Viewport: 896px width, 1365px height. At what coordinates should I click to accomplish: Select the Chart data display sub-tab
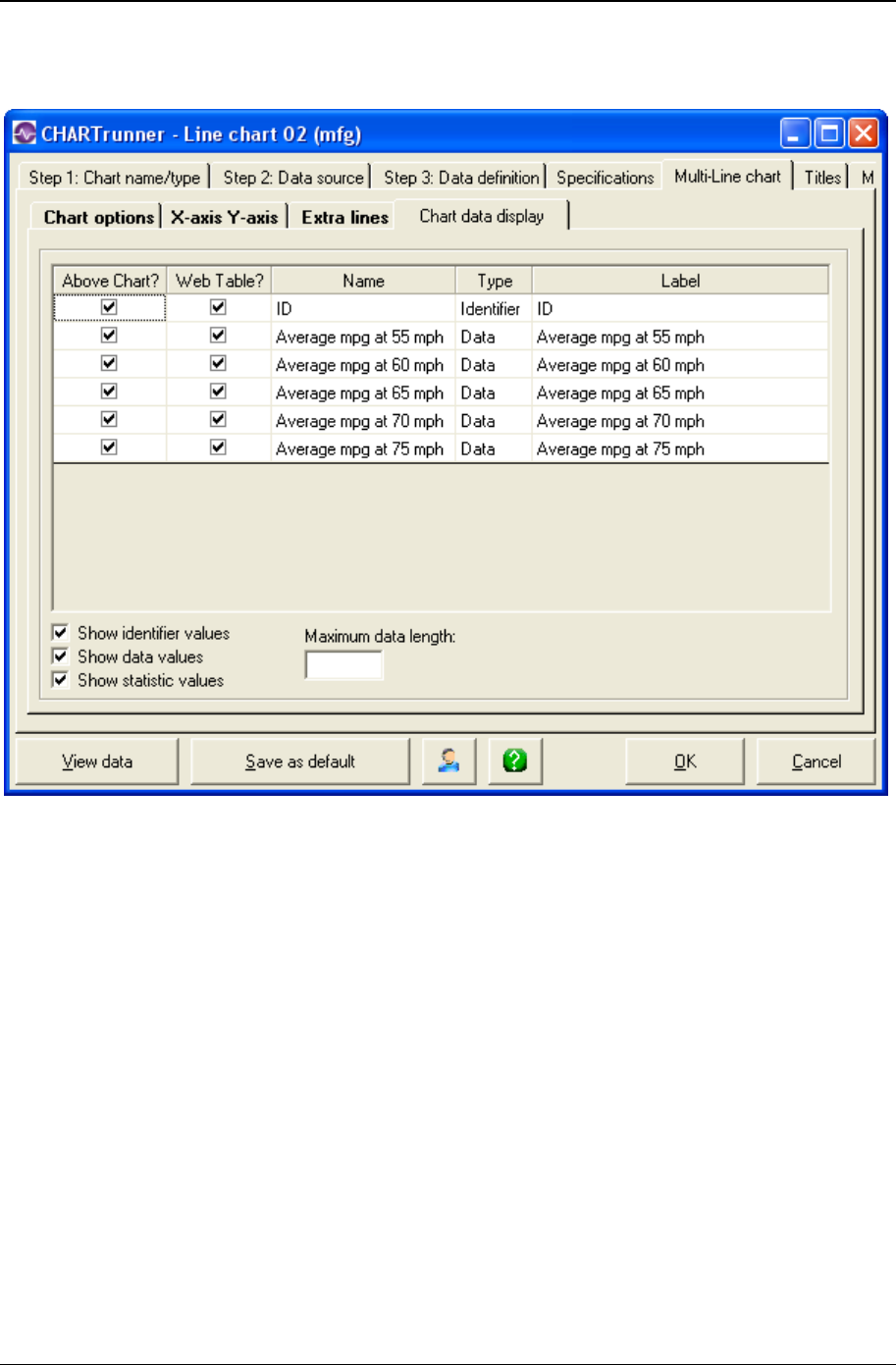(481, 216)
